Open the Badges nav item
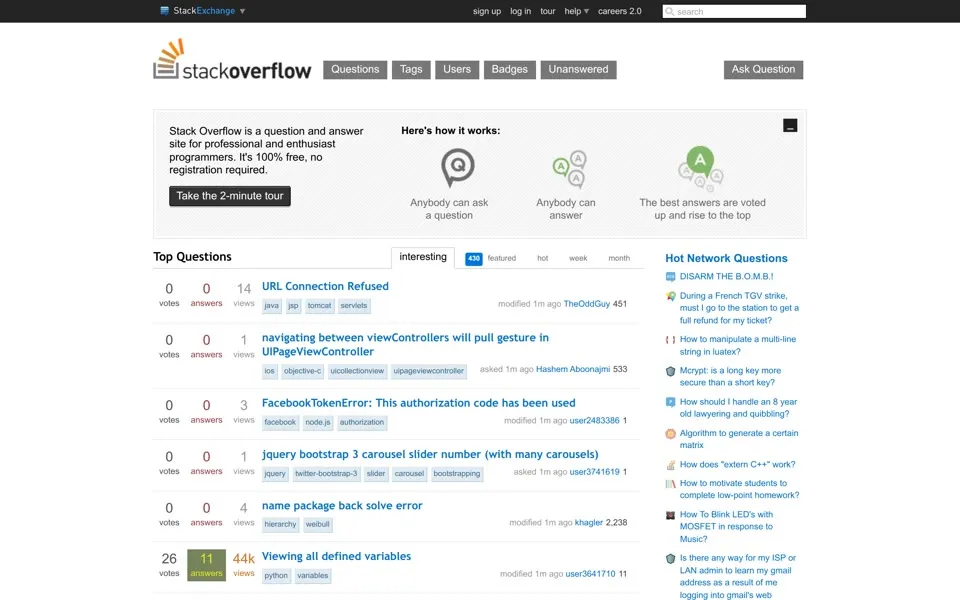Screen dimensions: 960x600 pos(509,70)
